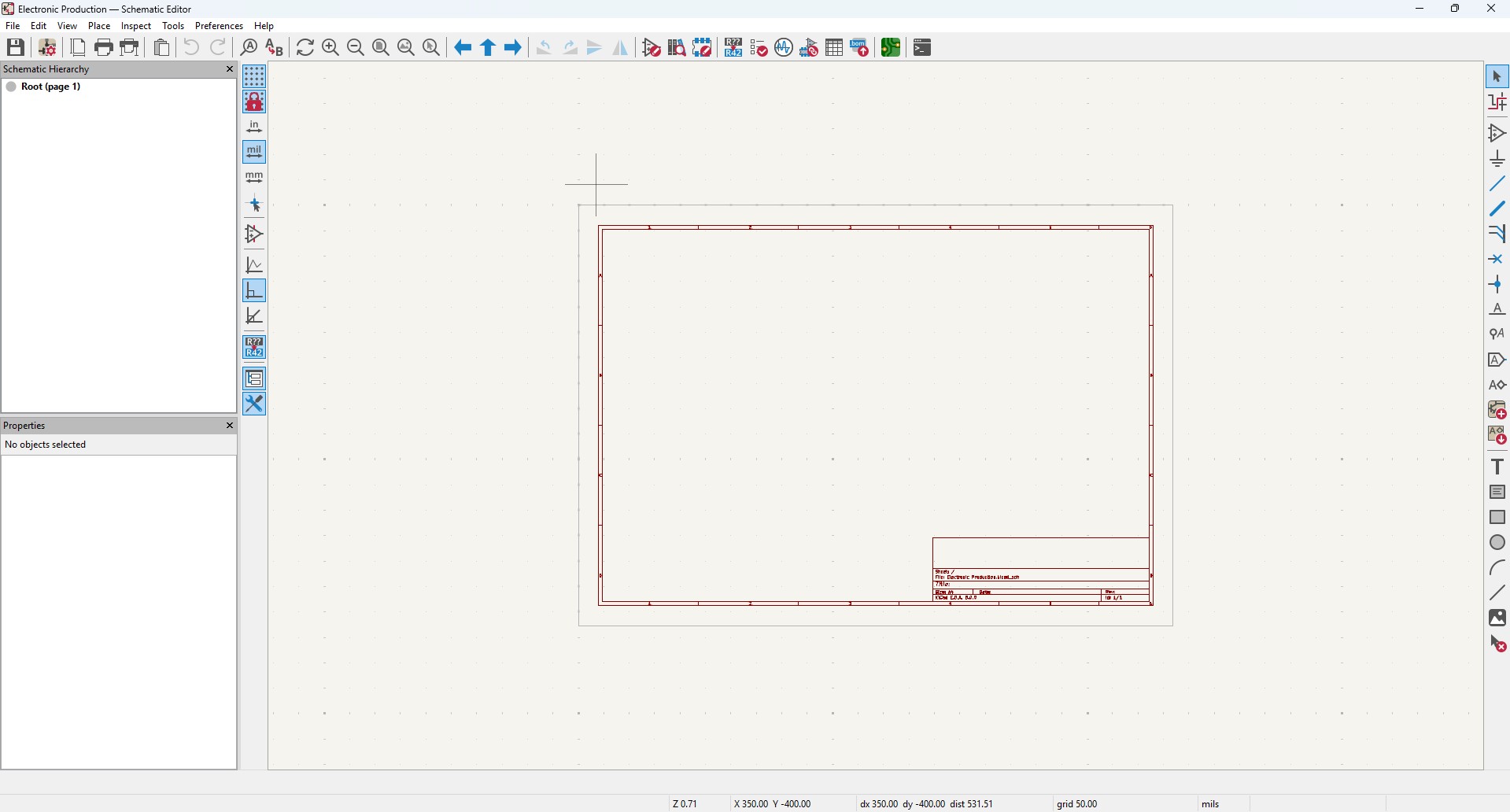Viewport: 1510px width, 812px height.
Task: Toggle the hierarchy navigator panel
Action: [x=255, y=378]
